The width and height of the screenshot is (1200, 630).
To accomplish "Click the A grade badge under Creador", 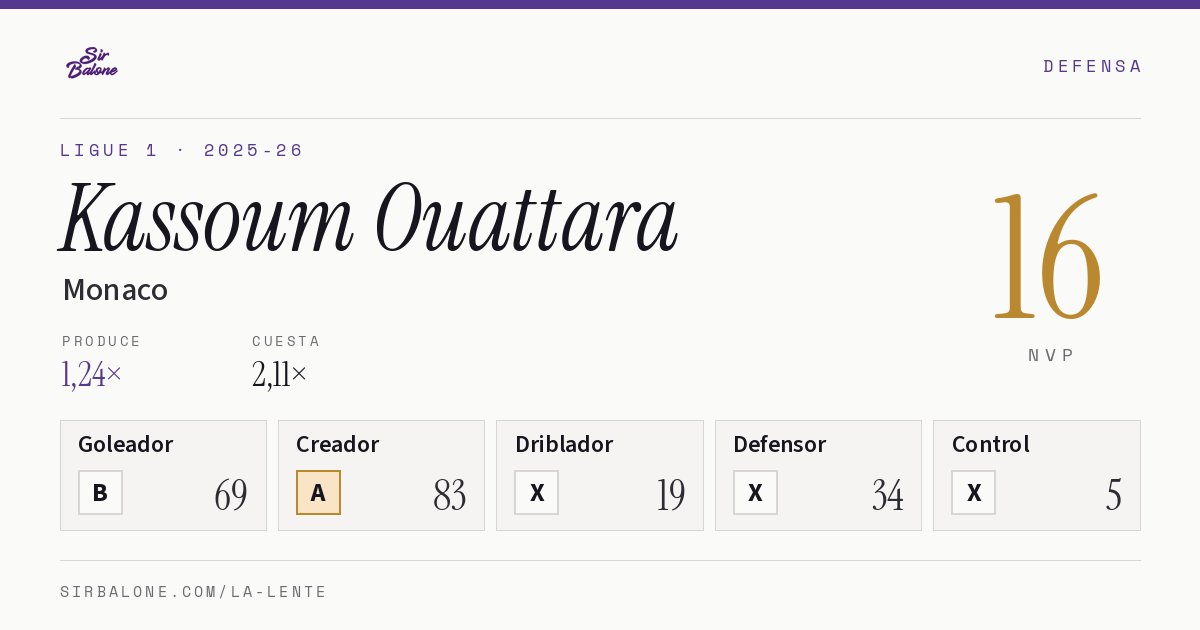I will (x=318, y=493).
